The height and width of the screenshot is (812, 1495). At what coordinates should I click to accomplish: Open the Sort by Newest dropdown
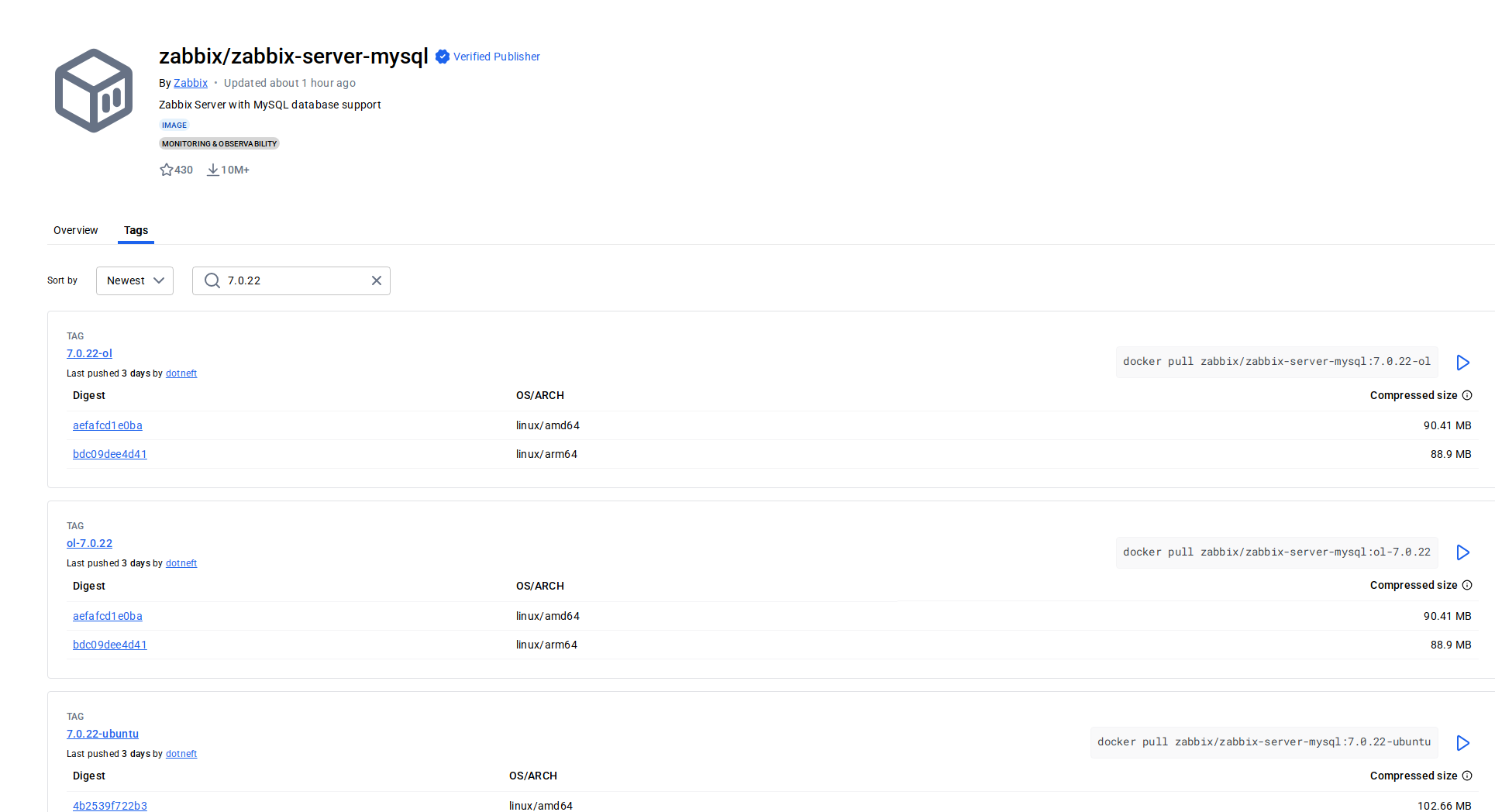tap(135, 280)
